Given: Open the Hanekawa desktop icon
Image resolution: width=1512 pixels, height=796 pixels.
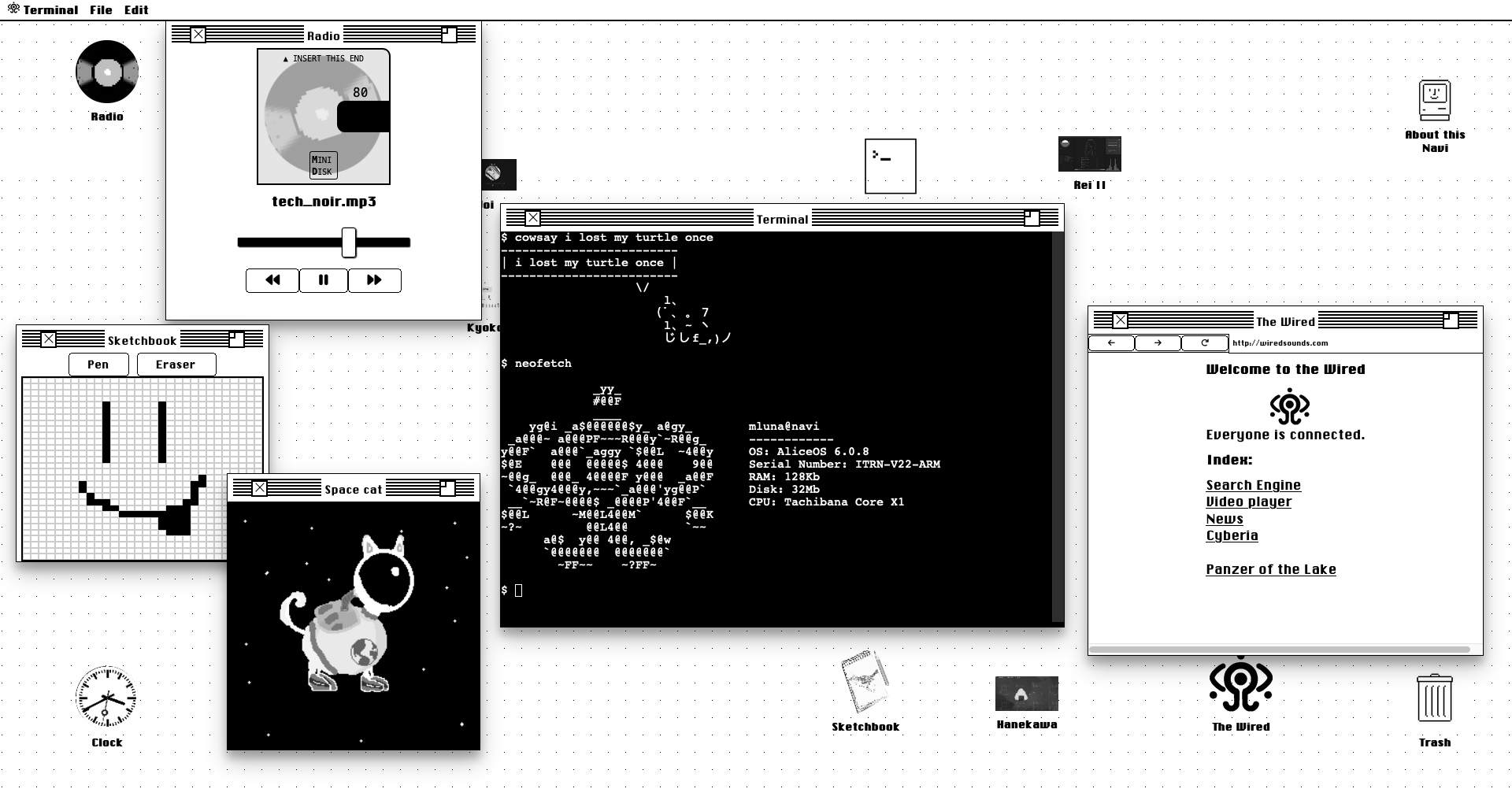Looking at the screenshot, I should tap(1027, 694).
